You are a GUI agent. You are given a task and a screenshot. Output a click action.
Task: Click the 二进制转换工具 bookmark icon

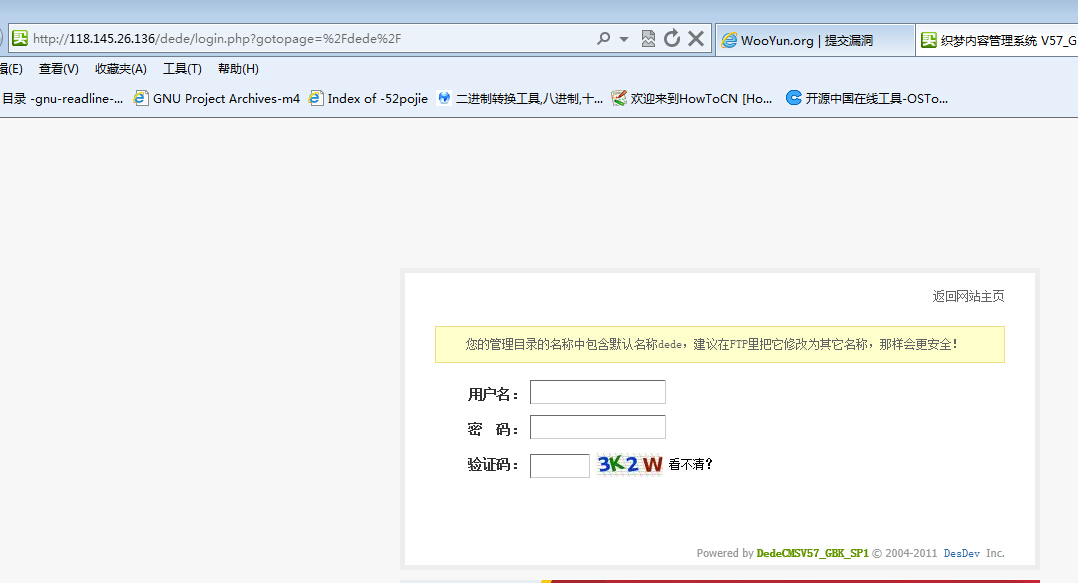click(x=444, y=98)
